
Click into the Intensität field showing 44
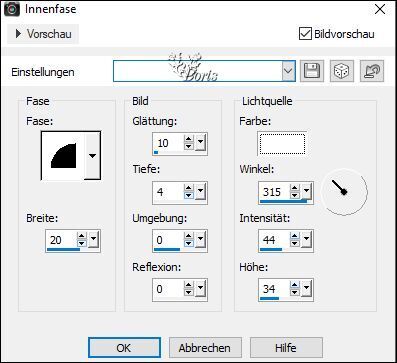(275, 240)
